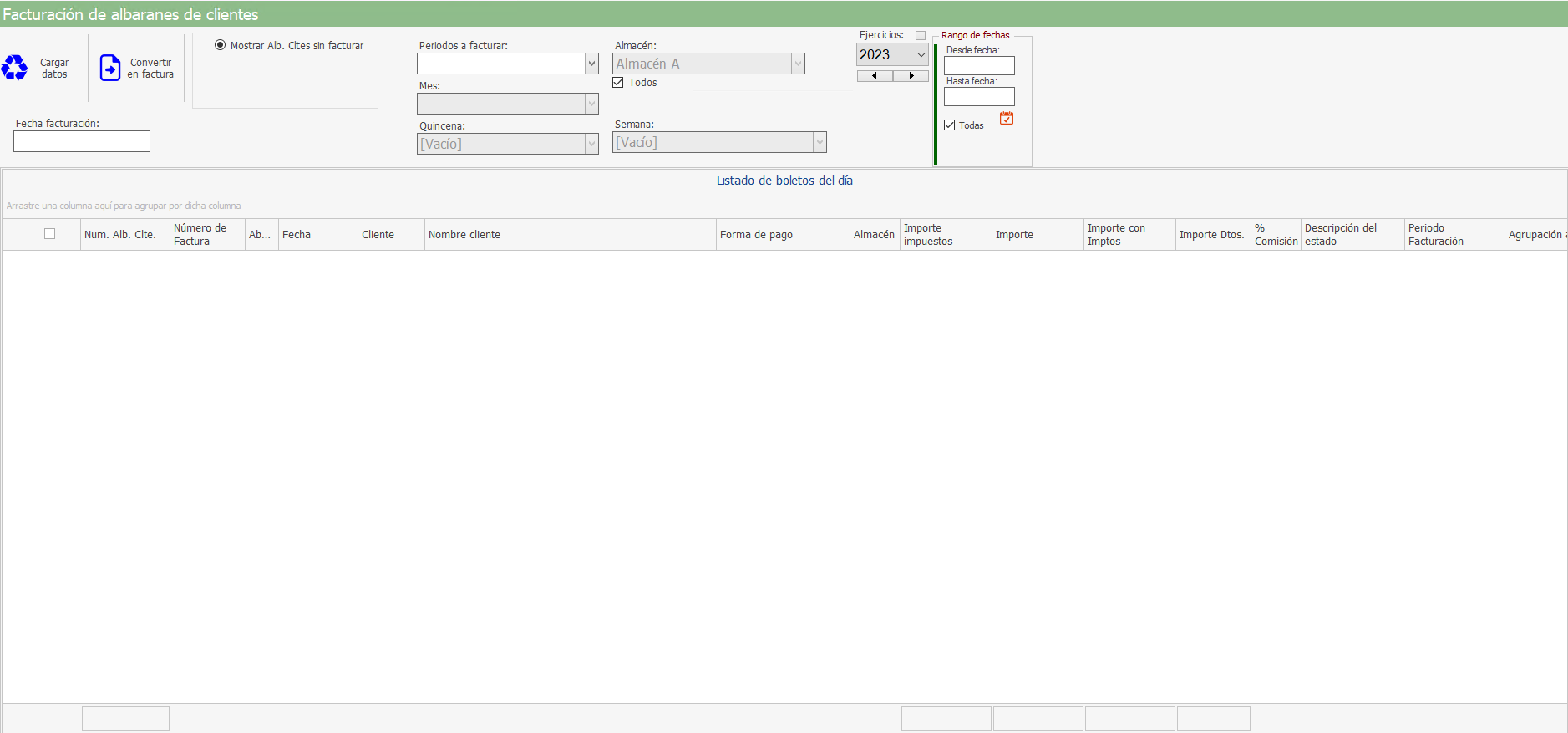Go to next year with right arrow

coord(911,76)
